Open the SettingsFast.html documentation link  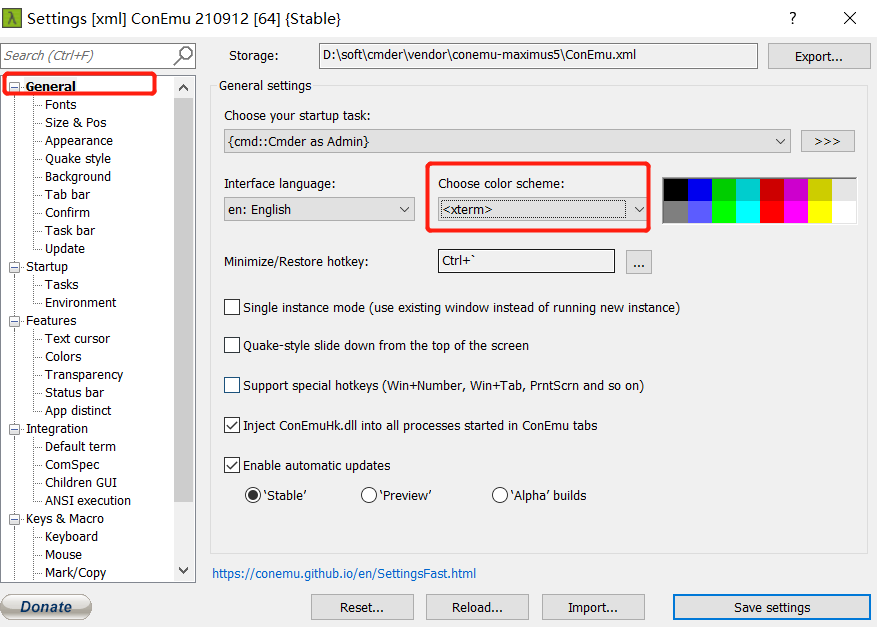click(x=344, y=573)
